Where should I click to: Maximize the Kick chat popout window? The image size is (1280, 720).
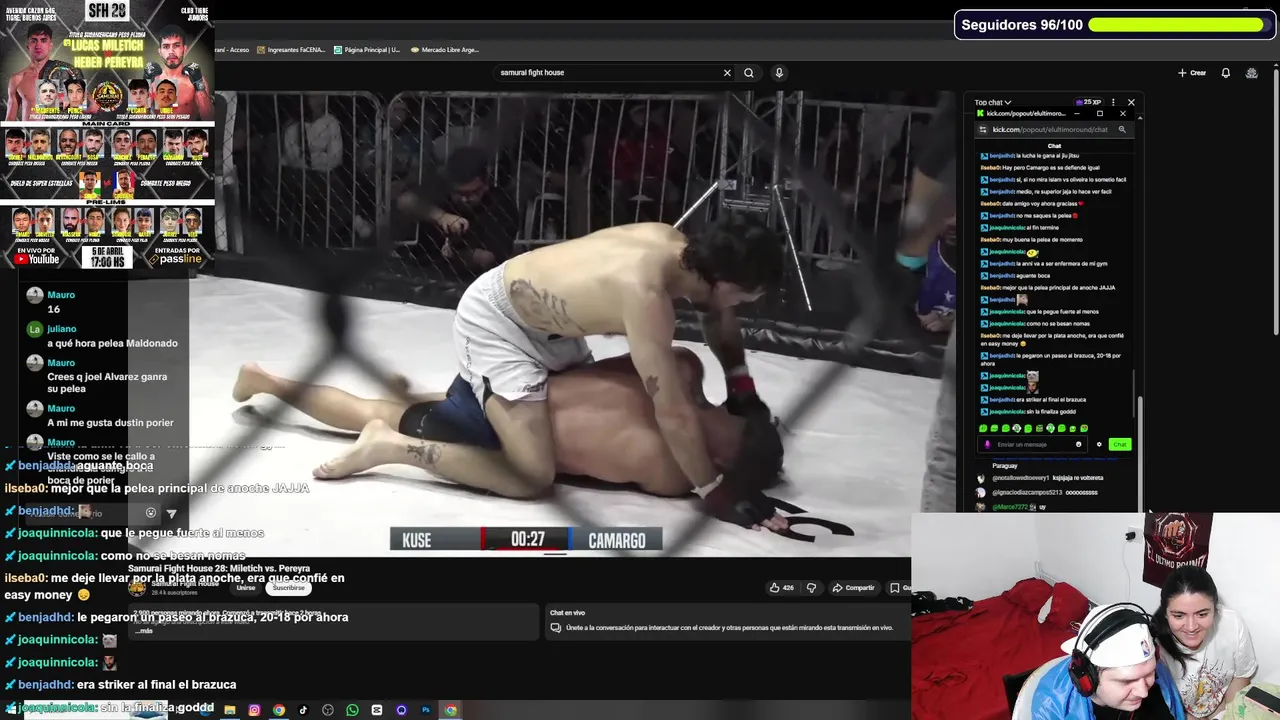click(x=1100, y=114)
